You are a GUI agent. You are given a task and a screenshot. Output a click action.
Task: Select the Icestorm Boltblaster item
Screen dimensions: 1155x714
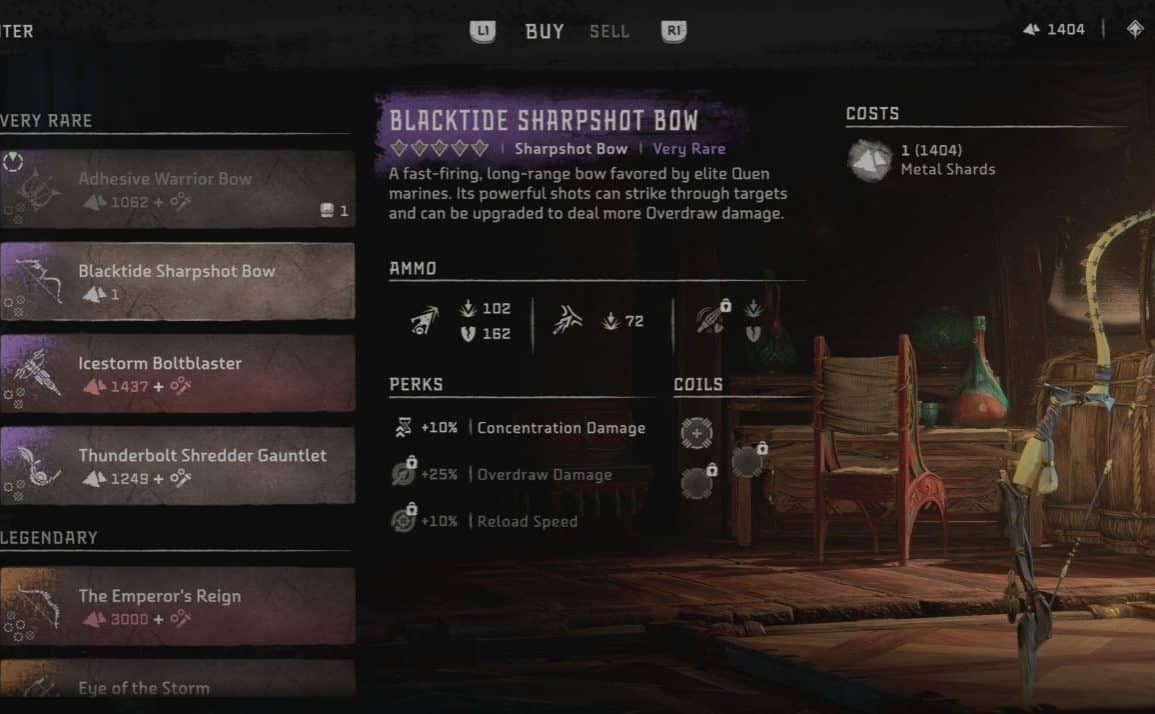coord(177,374)
